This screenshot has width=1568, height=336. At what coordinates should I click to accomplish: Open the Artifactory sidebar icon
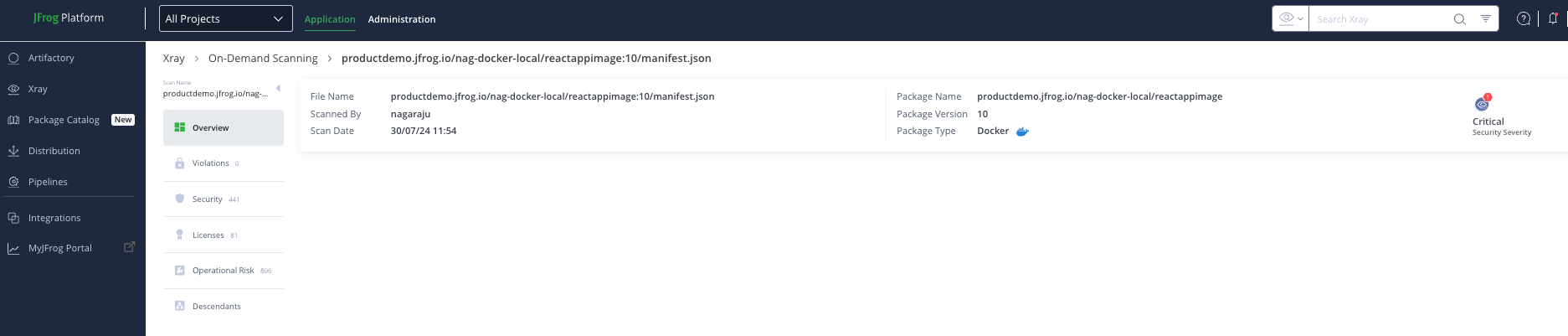[x=13, y=58]
